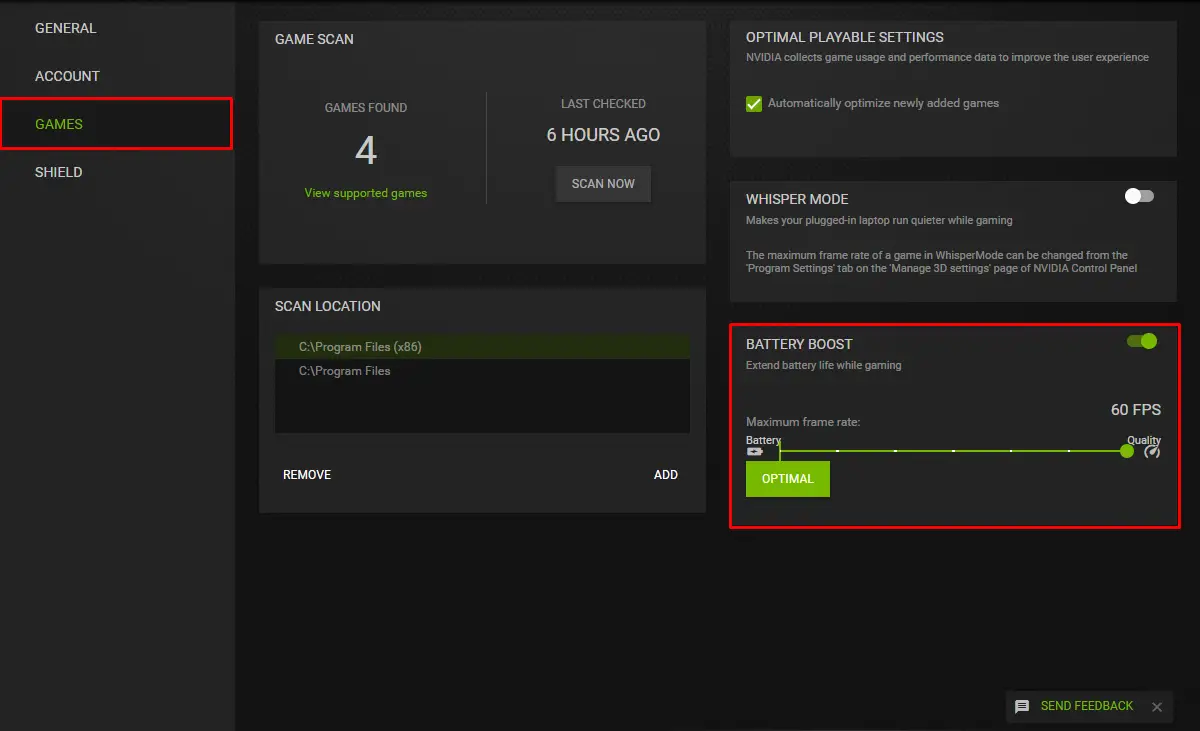Click Remove under scan location
Viewport: 1200px width, 731px height.
coord(307,475)
